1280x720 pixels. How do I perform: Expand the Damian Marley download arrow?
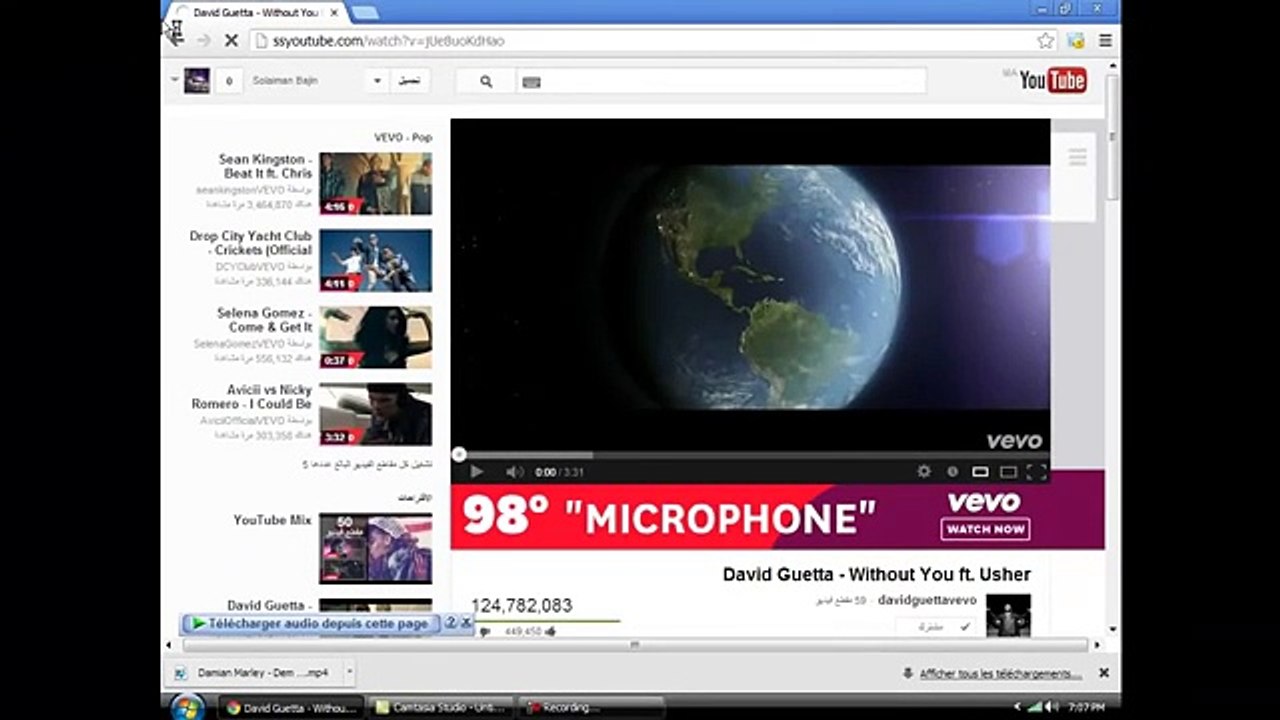tap(349, 673)
